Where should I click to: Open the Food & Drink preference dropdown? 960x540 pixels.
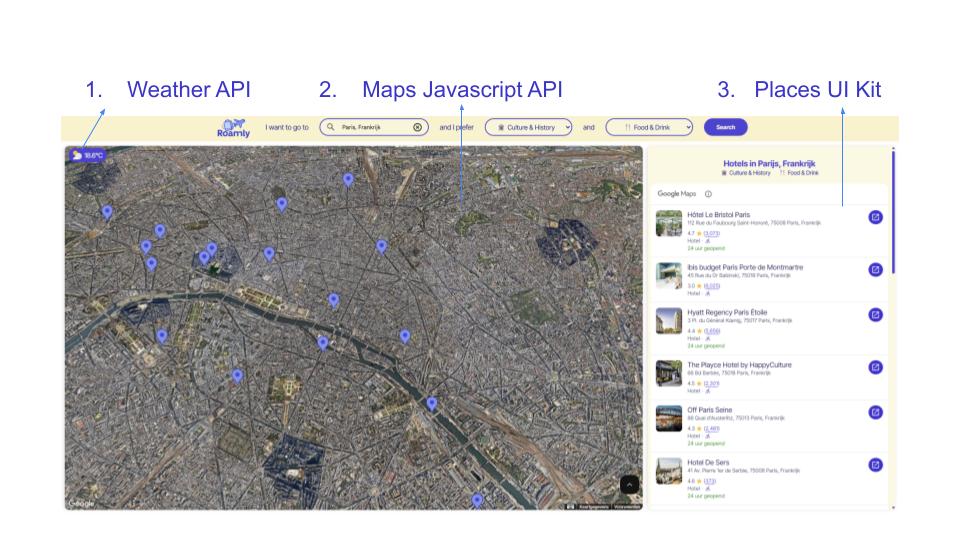coord(649,127)
